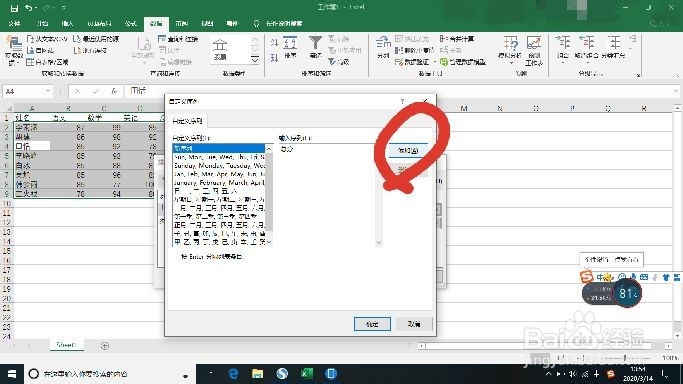Open Queries & Connections (查询和连接)
This screenshot has height=384, width=683.
coord(178,39)
